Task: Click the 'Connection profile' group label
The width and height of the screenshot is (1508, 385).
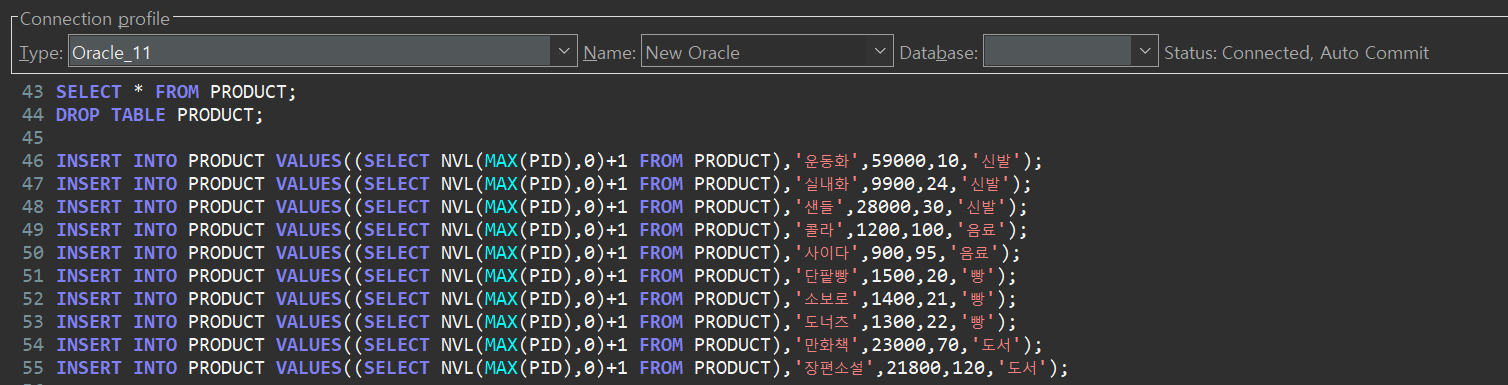Action: click(95, 19)
